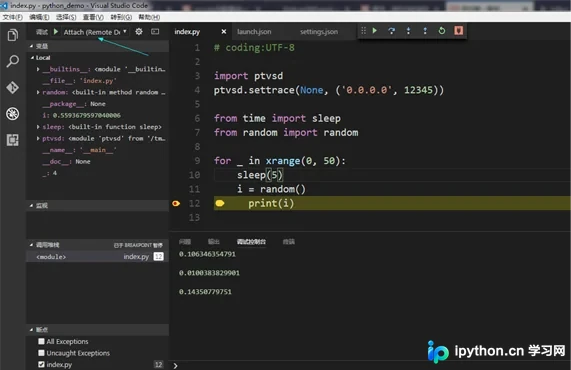
Task: Expand the sleep variable
Action: click(38, 127)
